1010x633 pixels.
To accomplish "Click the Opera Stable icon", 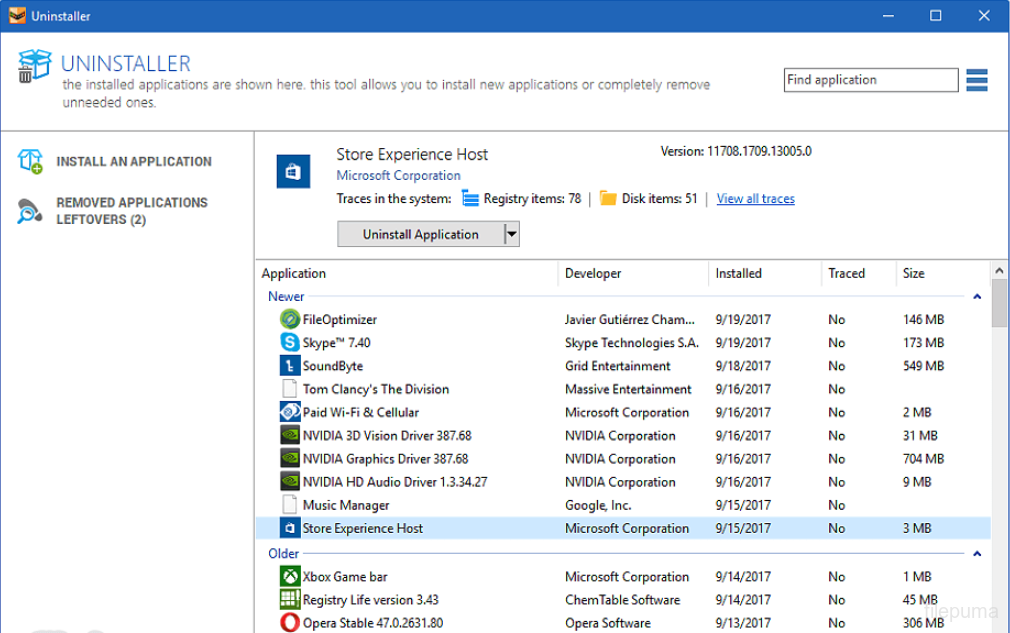I will coord(289,623).
